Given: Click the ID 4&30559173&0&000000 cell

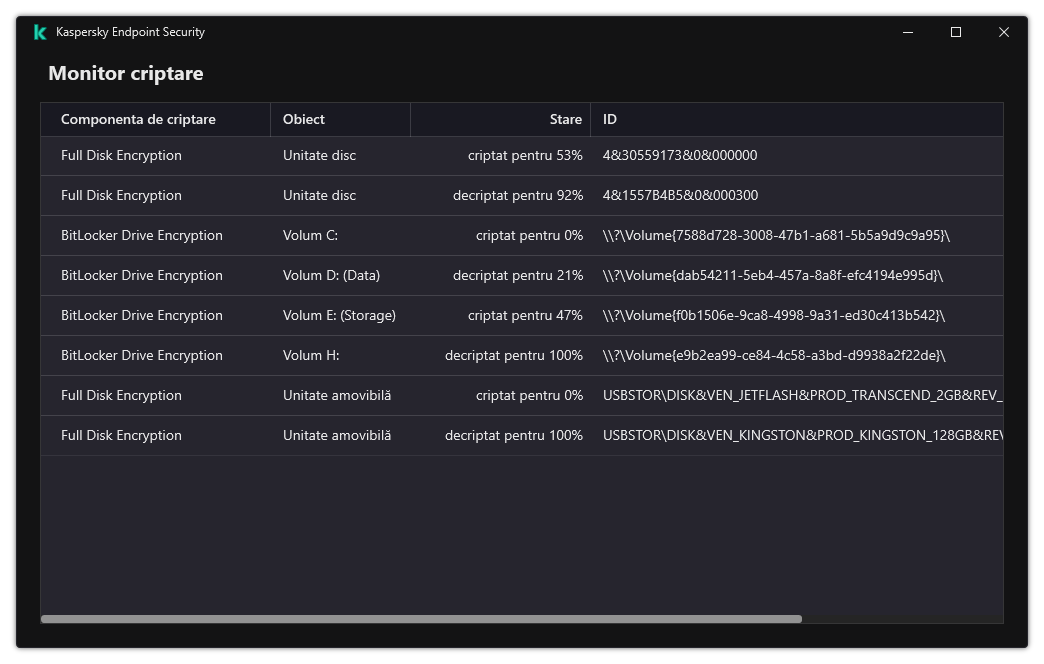Looking at the screenshot, I should pos(680,156).
